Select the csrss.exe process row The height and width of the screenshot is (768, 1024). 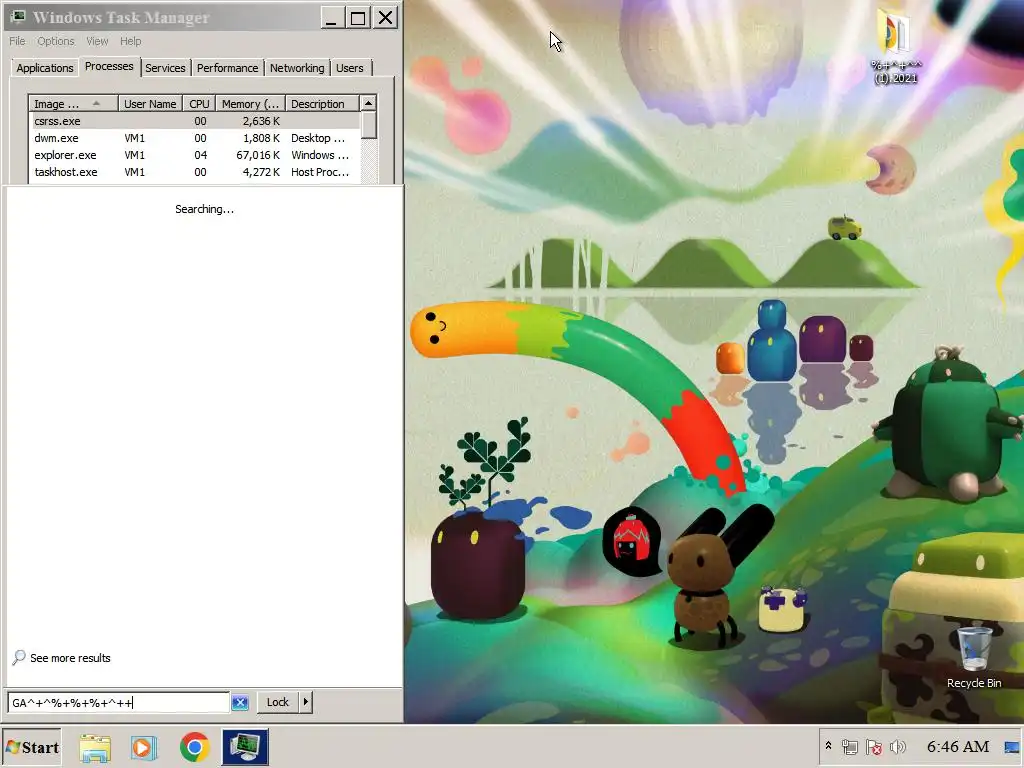194,121
